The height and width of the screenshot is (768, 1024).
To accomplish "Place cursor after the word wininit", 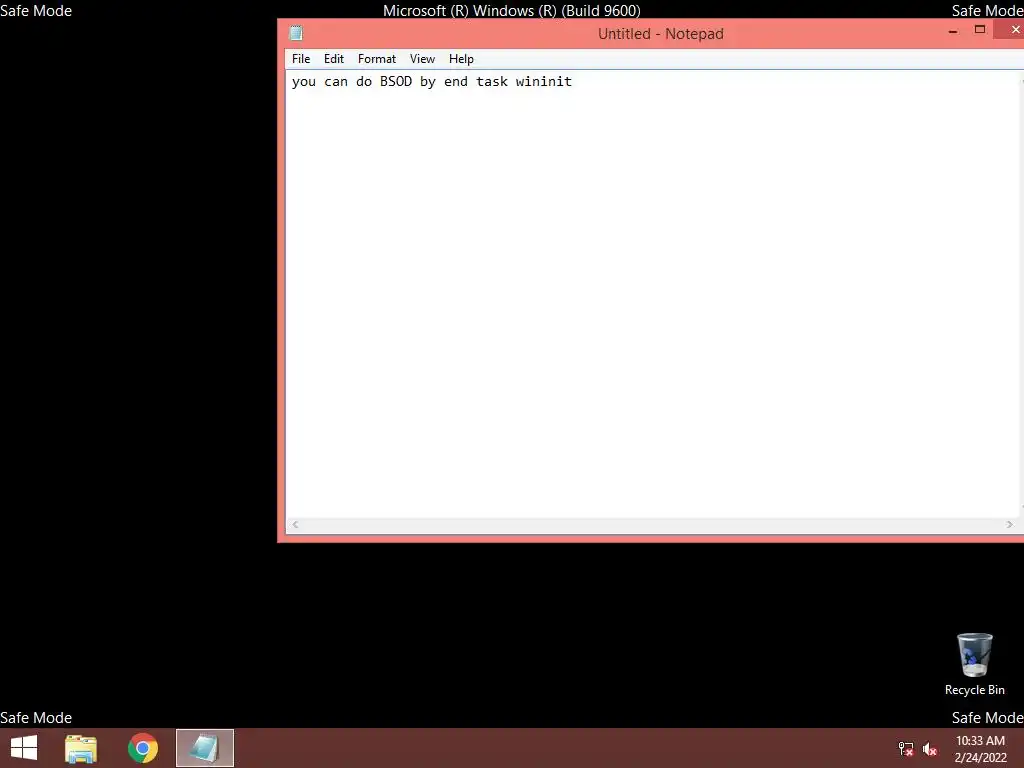I will click(573, 82).
